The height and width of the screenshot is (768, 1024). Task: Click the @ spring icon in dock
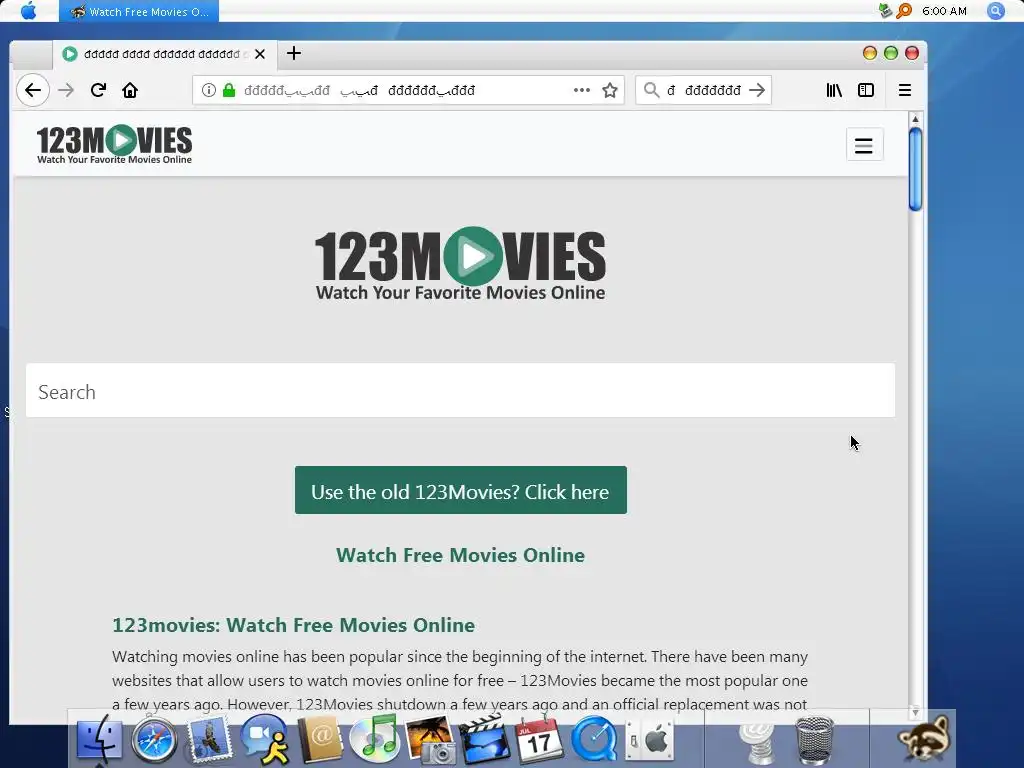758,742
